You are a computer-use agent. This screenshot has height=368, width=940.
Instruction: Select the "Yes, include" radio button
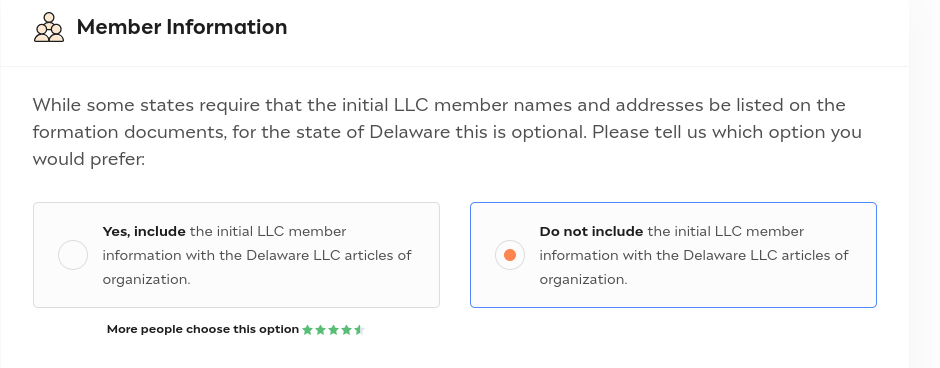tap(73, 255)
